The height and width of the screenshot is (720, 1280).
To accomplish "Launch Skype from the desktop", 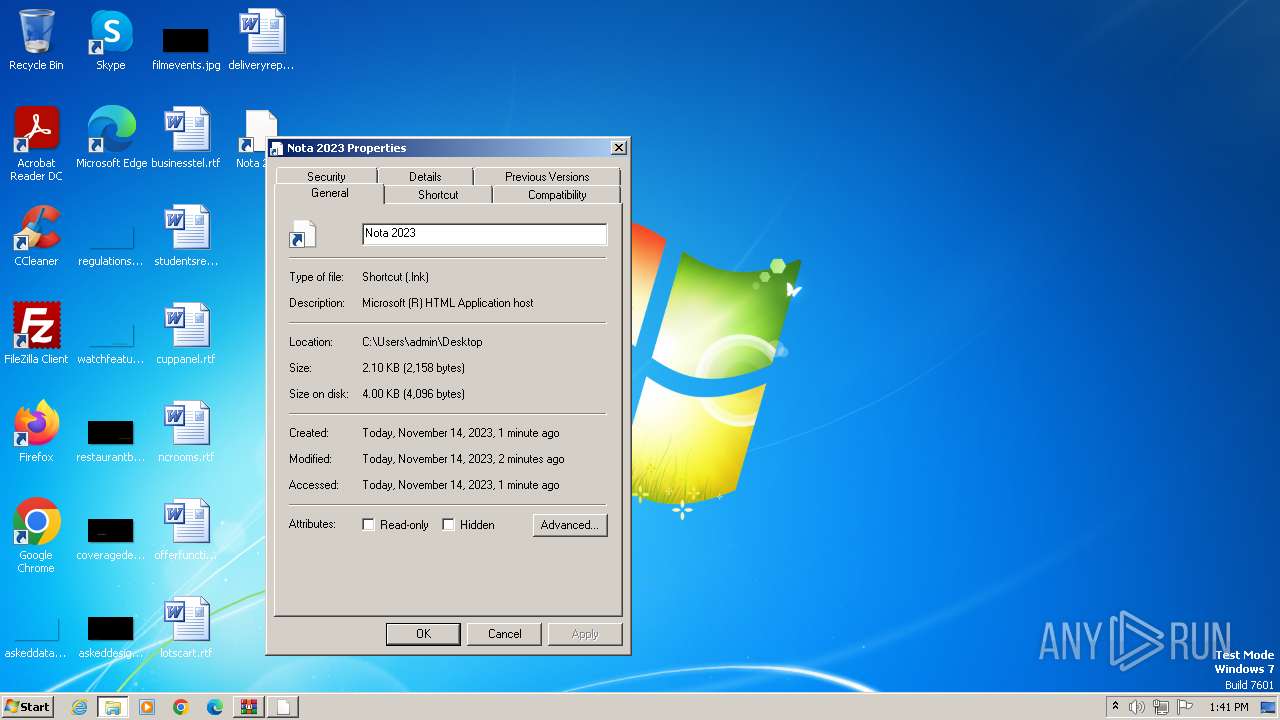I will (x=110, y=40).
